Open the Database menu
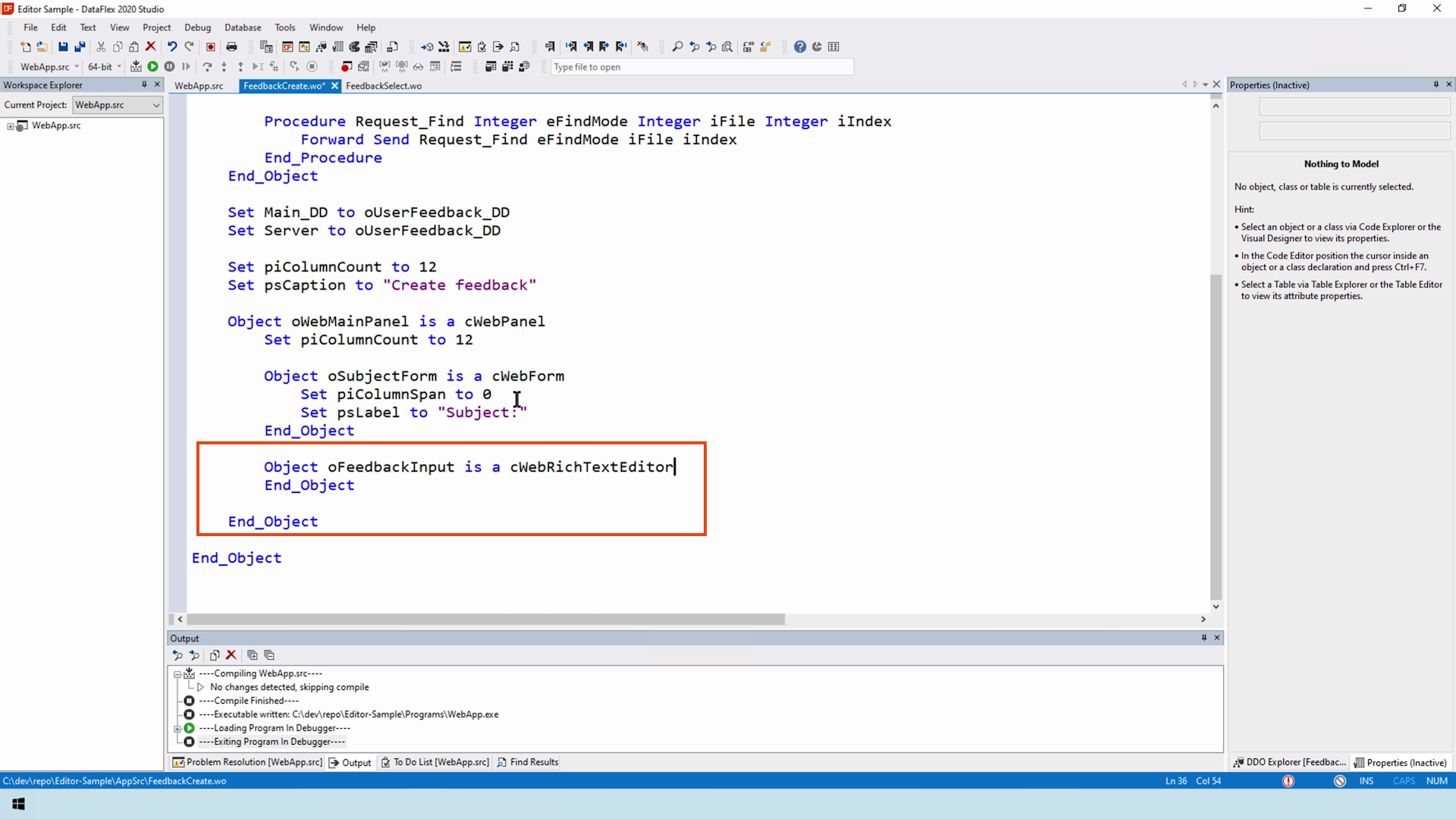Image resolution: width=1456 pixels, height=819 pixels. click(x=243, y=27)
